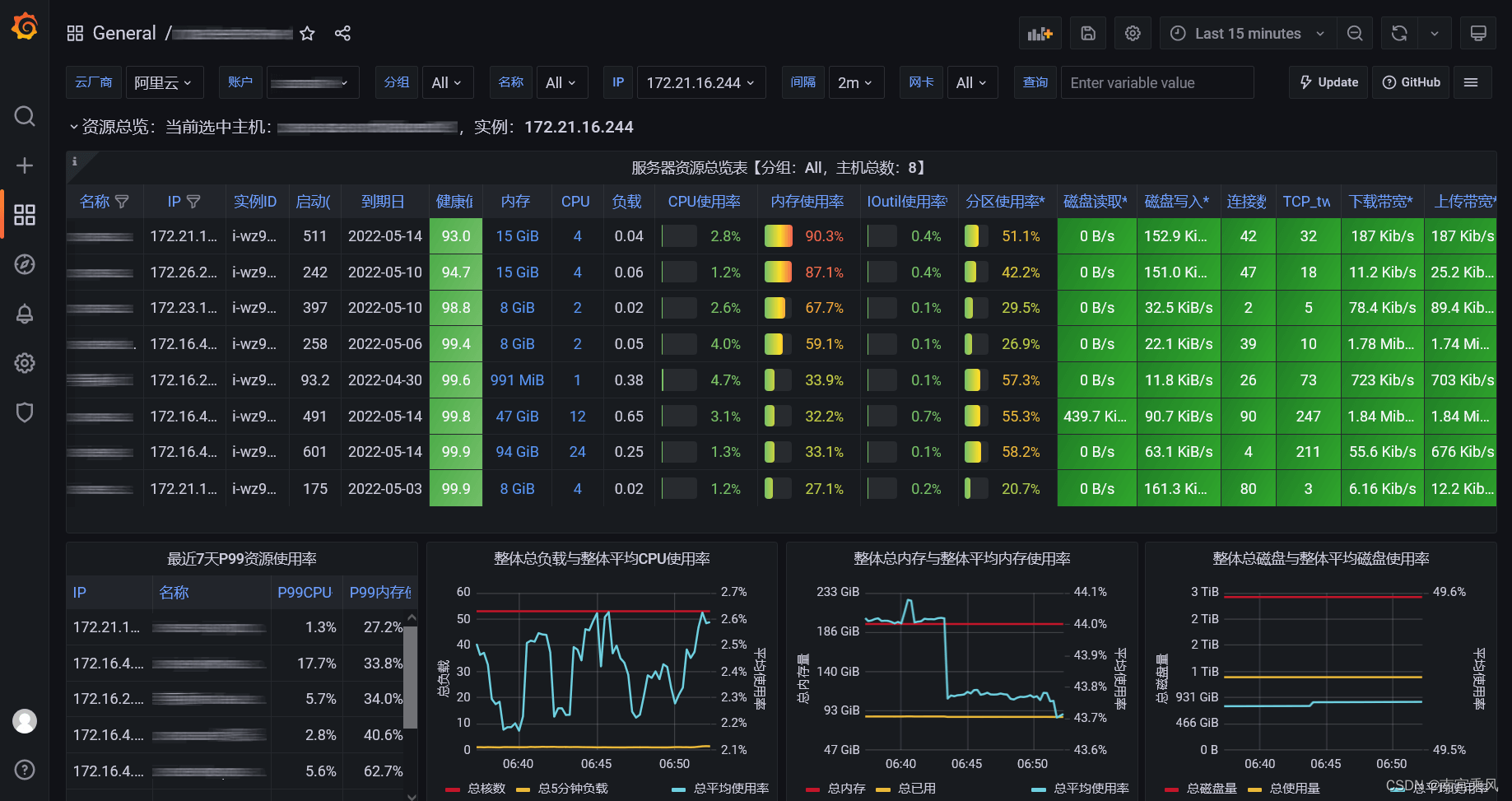Open dashboard settings gear in top bar
The width and height of the screenshot is (1512, 801).
[x=1133, y=33]
